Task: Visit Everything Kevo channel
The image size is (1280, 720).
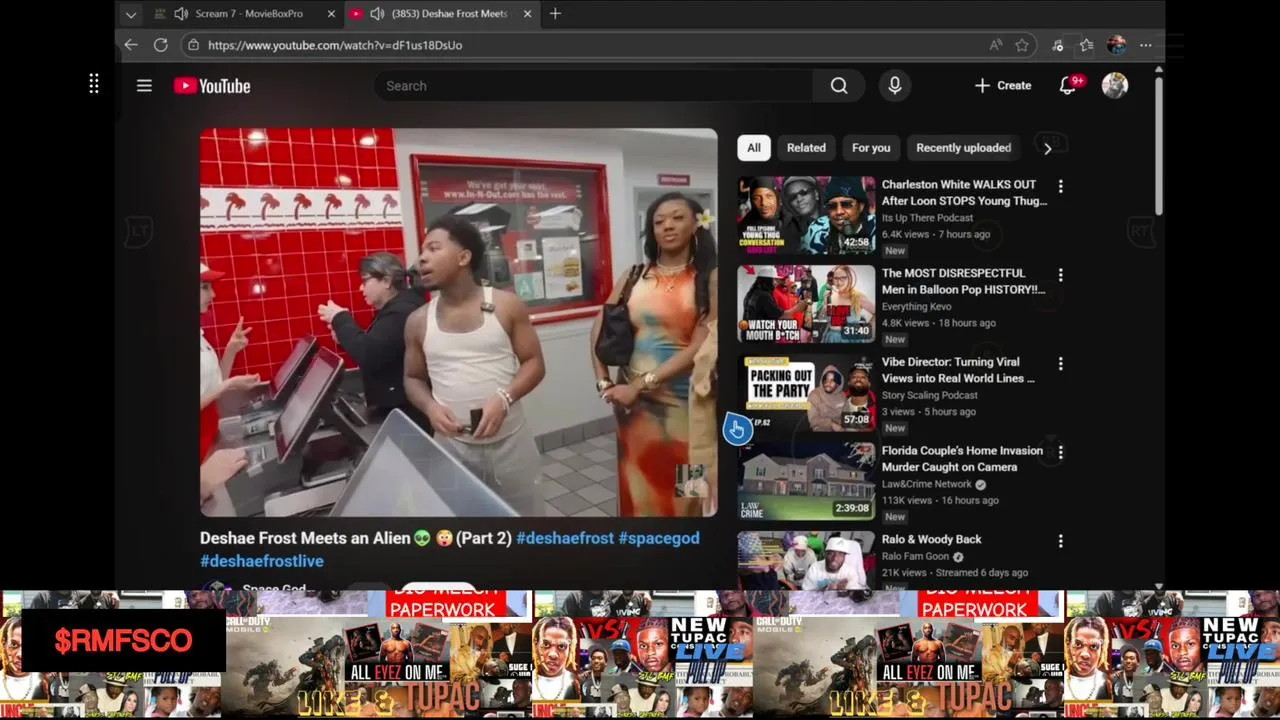Action: 916,307
